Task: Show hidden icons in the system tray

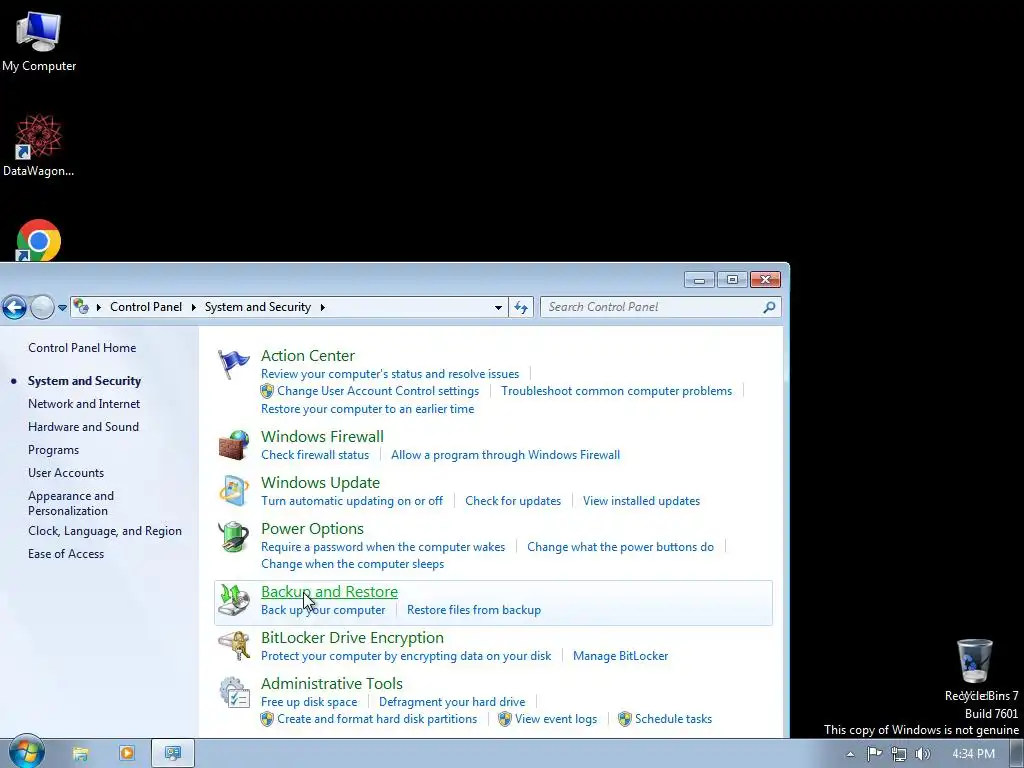Action: click(x=850, y=754)
